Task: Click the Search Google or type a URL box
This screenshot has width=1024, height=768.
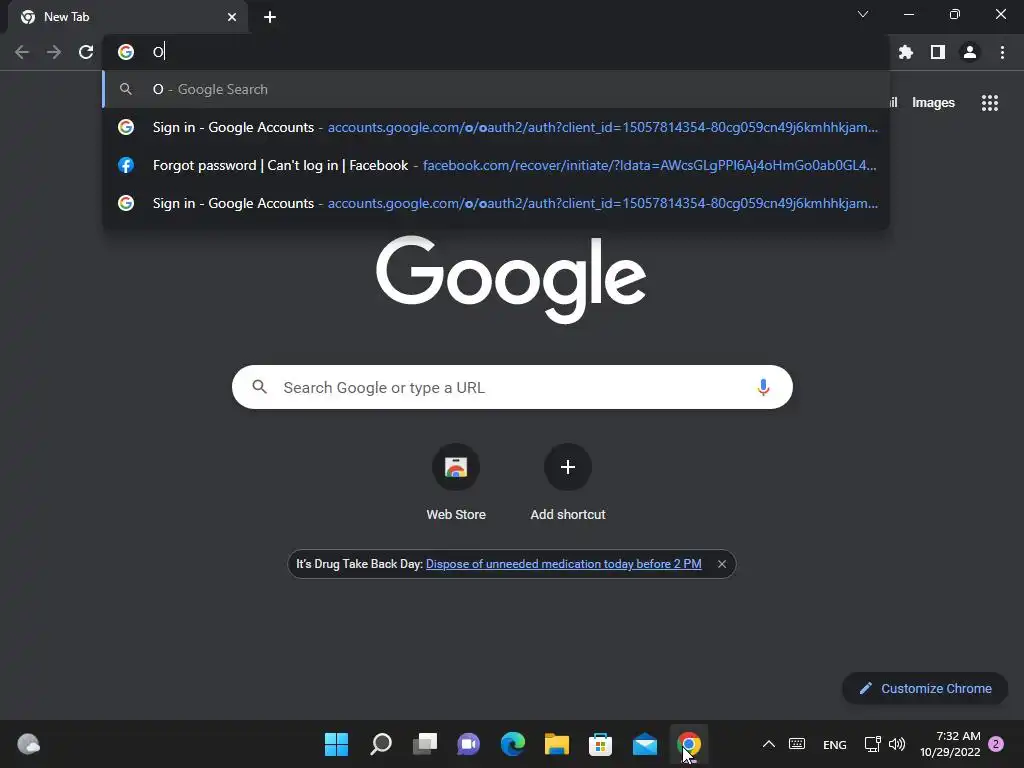Action: [x=512, y=387]
